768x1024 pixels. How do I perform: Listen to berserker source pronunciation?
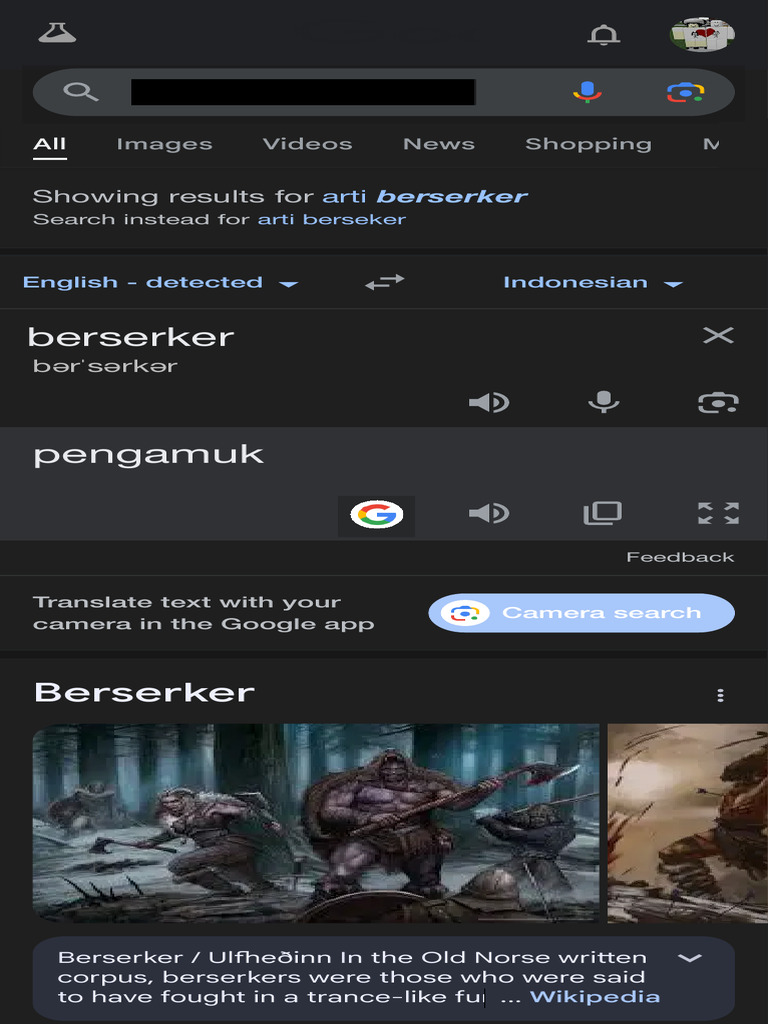tap(489, 402)
